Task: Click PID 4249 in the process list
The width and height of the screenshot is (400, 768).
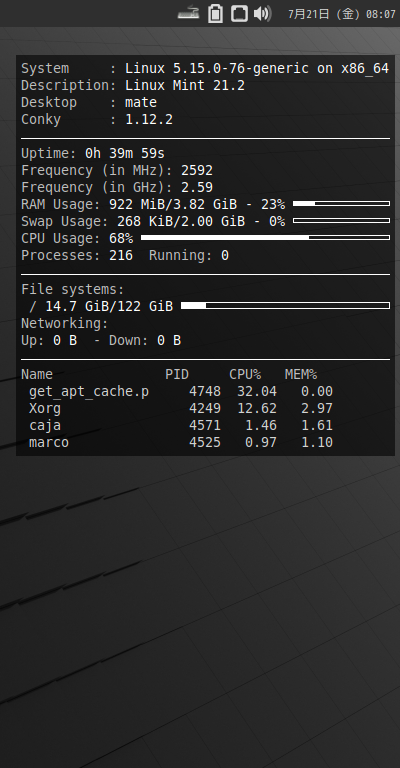Action: pyautogui.click(x=205, y=408)
